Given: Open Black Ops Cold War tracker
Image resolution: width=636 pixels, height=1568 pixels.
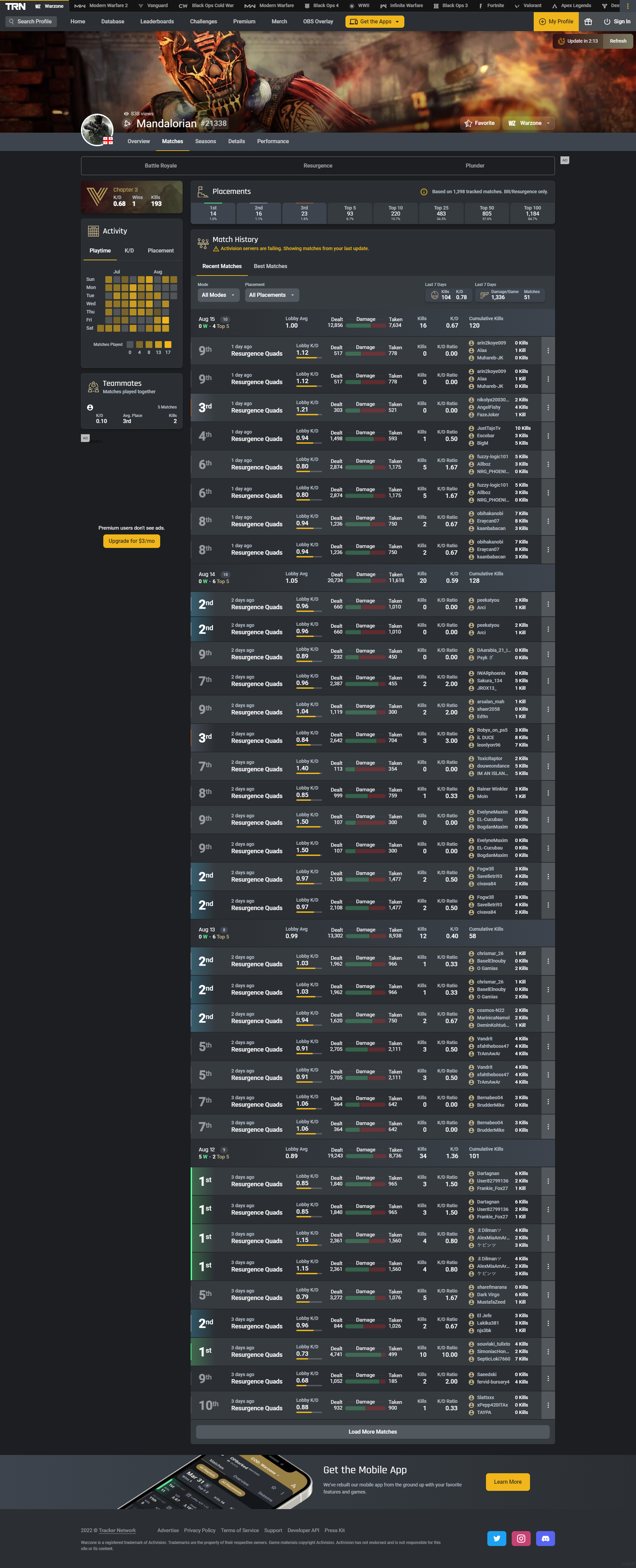Looking at the screenshot, I should [207, 5].
